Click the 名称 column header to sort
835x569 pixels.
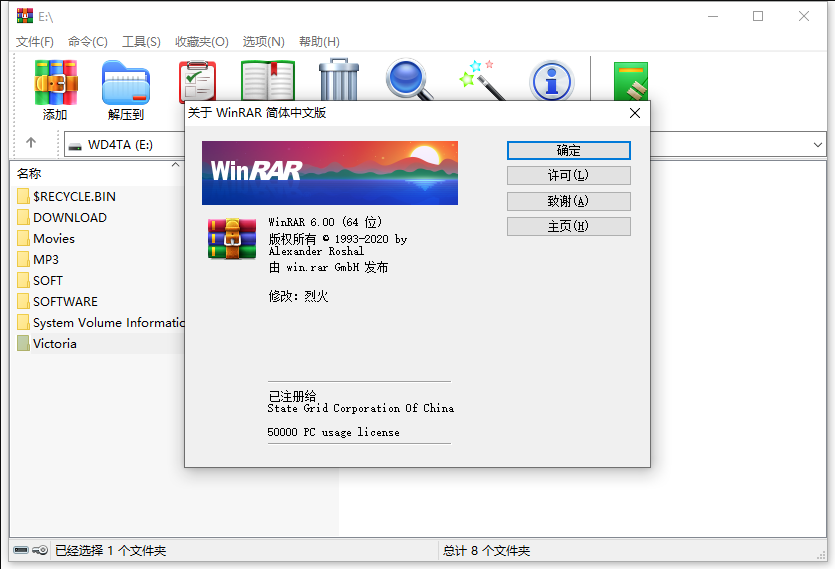pos(30,173)
